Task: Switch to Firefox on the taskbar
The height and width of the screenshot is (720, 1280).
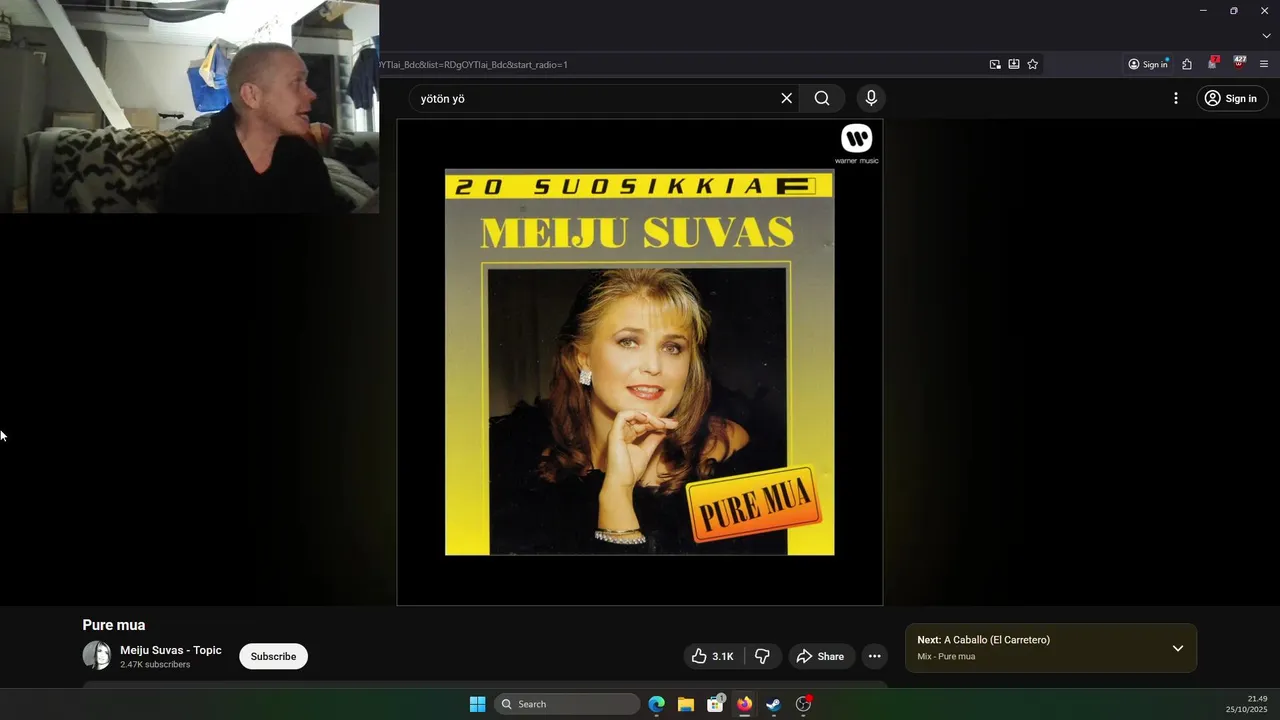Action: click(x=744, y=704)
